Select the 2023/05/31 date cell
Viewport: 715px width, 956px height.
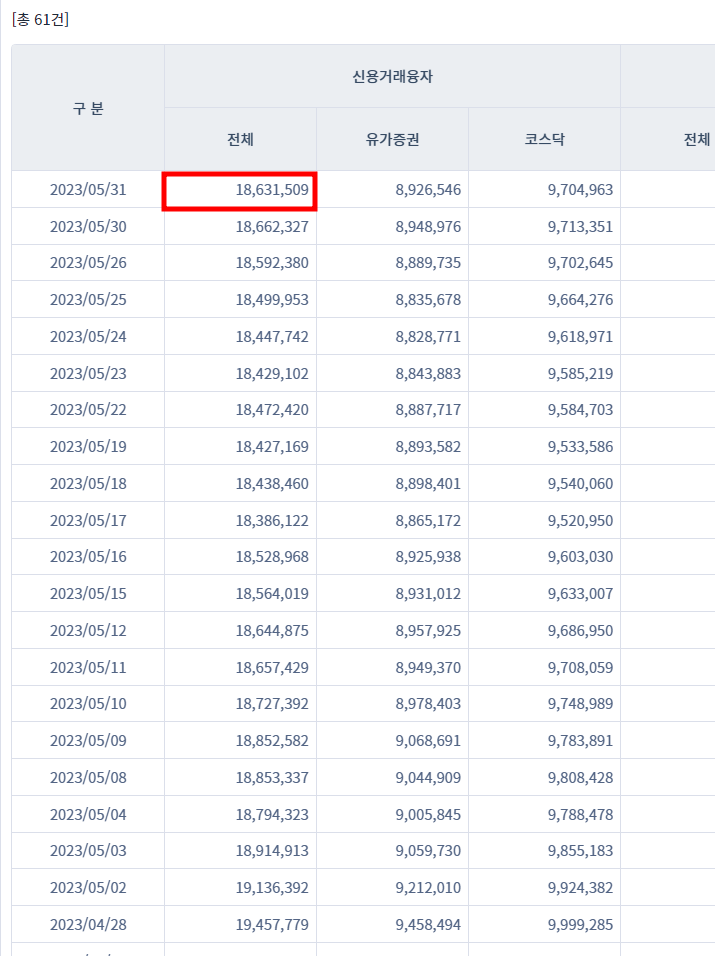point(88,190)
